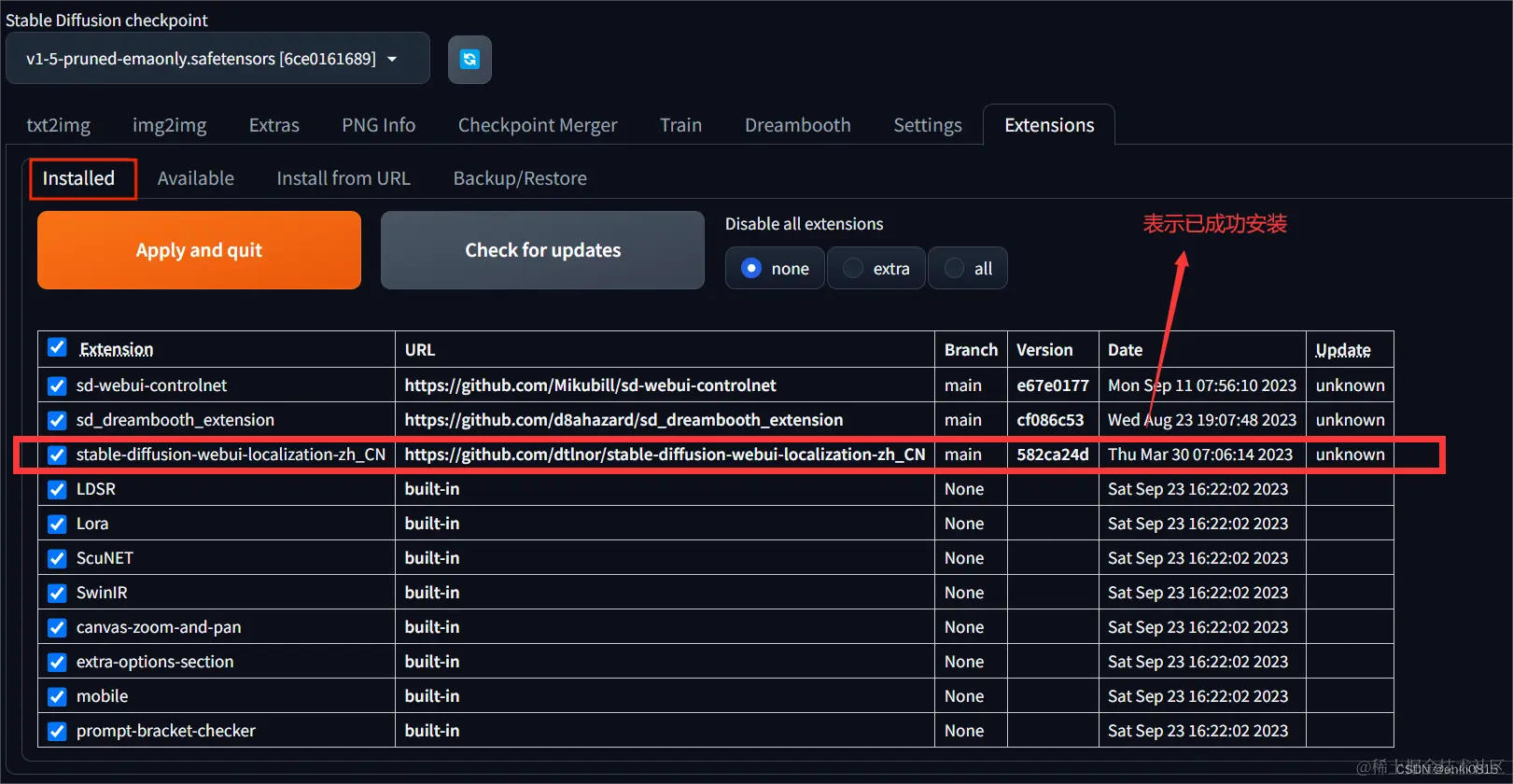Viewport: 1513px width, 784px height.
Task: Switch to the img2img tab
Action: 170,125
